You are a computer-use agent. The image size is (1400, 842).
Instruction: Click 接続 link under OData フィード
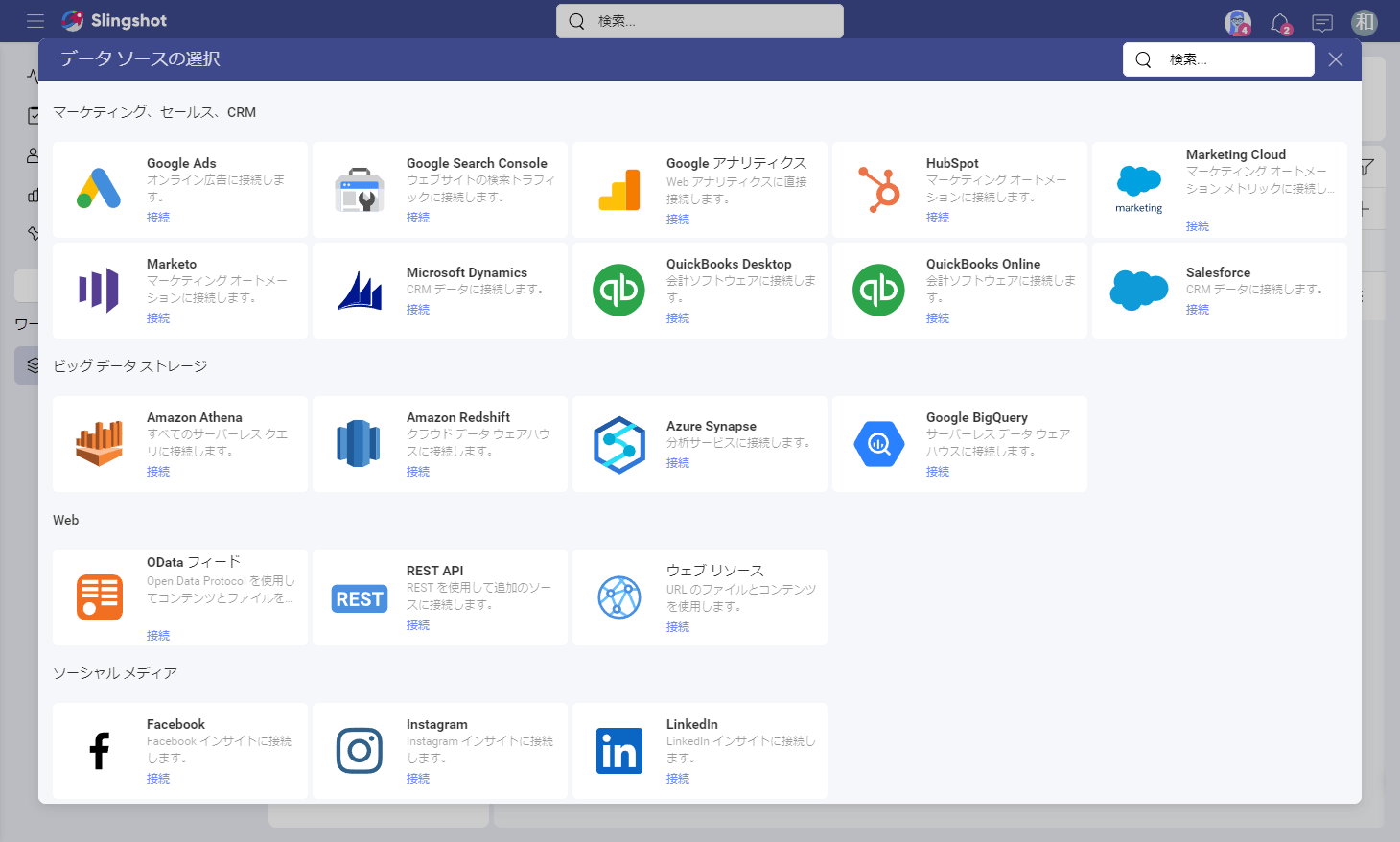click(158, 636)
